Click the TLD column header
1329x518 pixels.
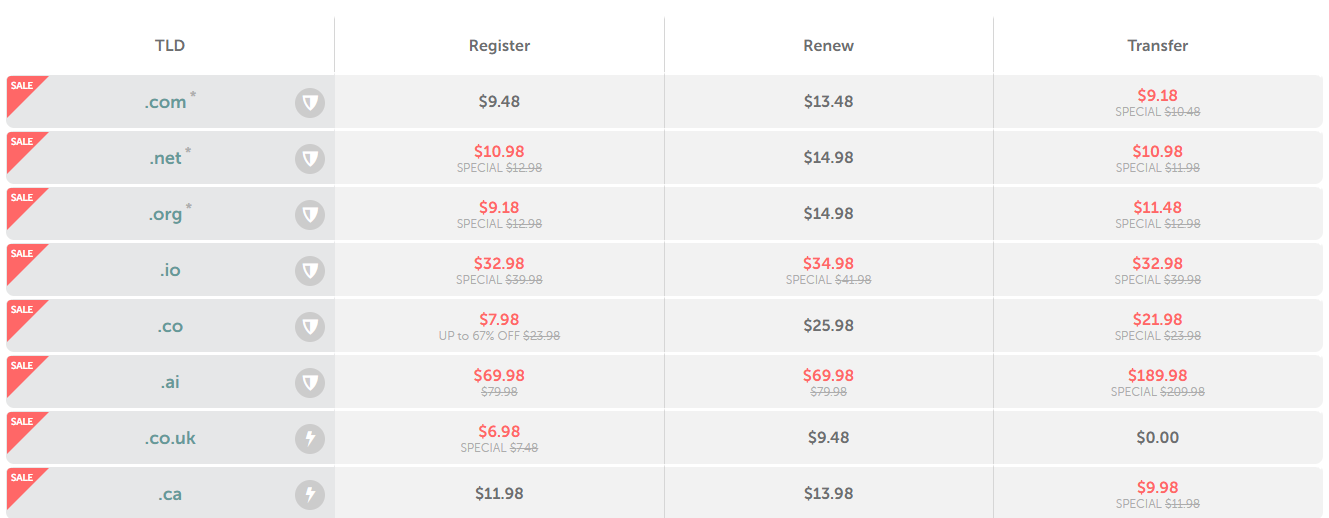[x=170, y=45]
